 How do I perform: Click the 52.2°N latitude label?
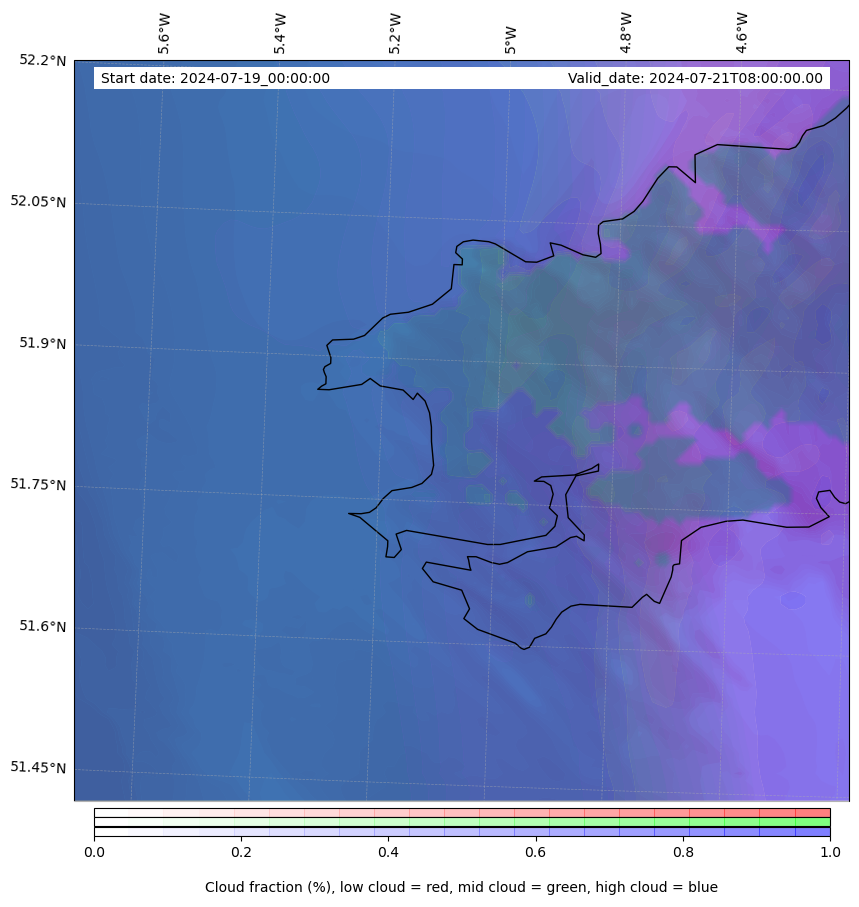pyautogui.click(x=42, y=60)
